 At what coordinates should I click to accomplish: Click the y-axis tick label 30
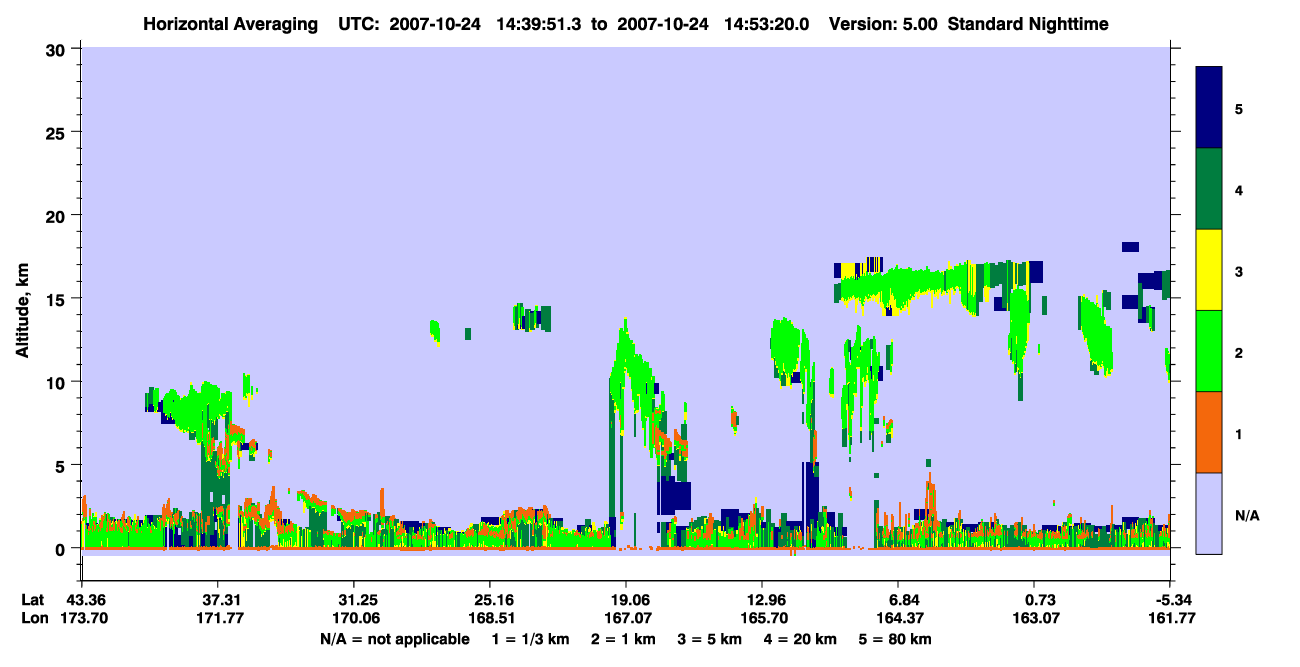(x=58, y=49)
